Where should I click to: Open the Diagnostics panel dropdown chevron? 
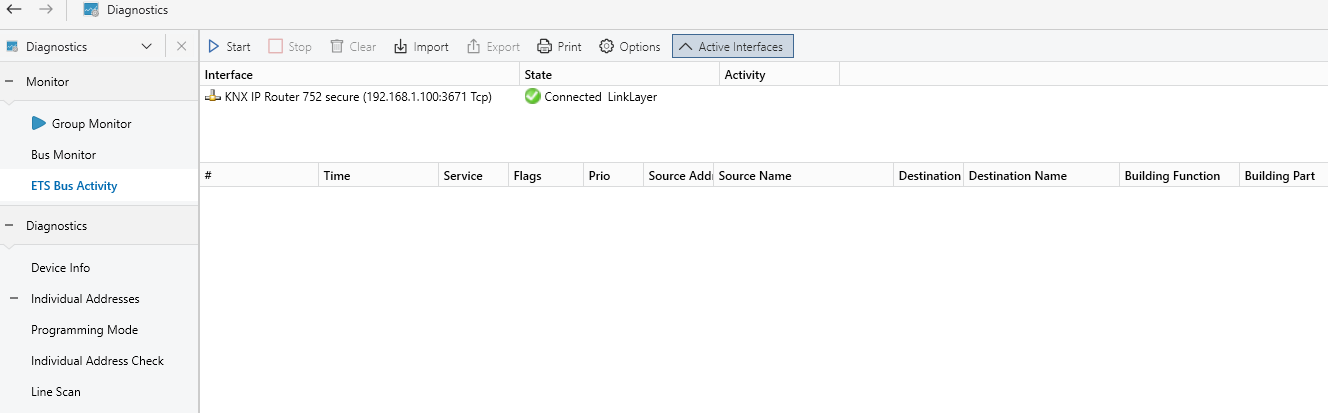[x=147, y=46]
